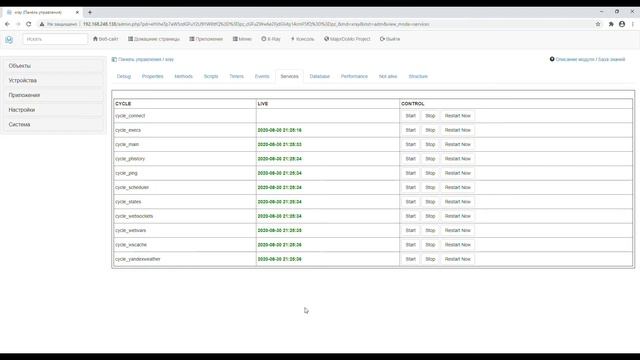Start the cycle_main service

point(411,144)
